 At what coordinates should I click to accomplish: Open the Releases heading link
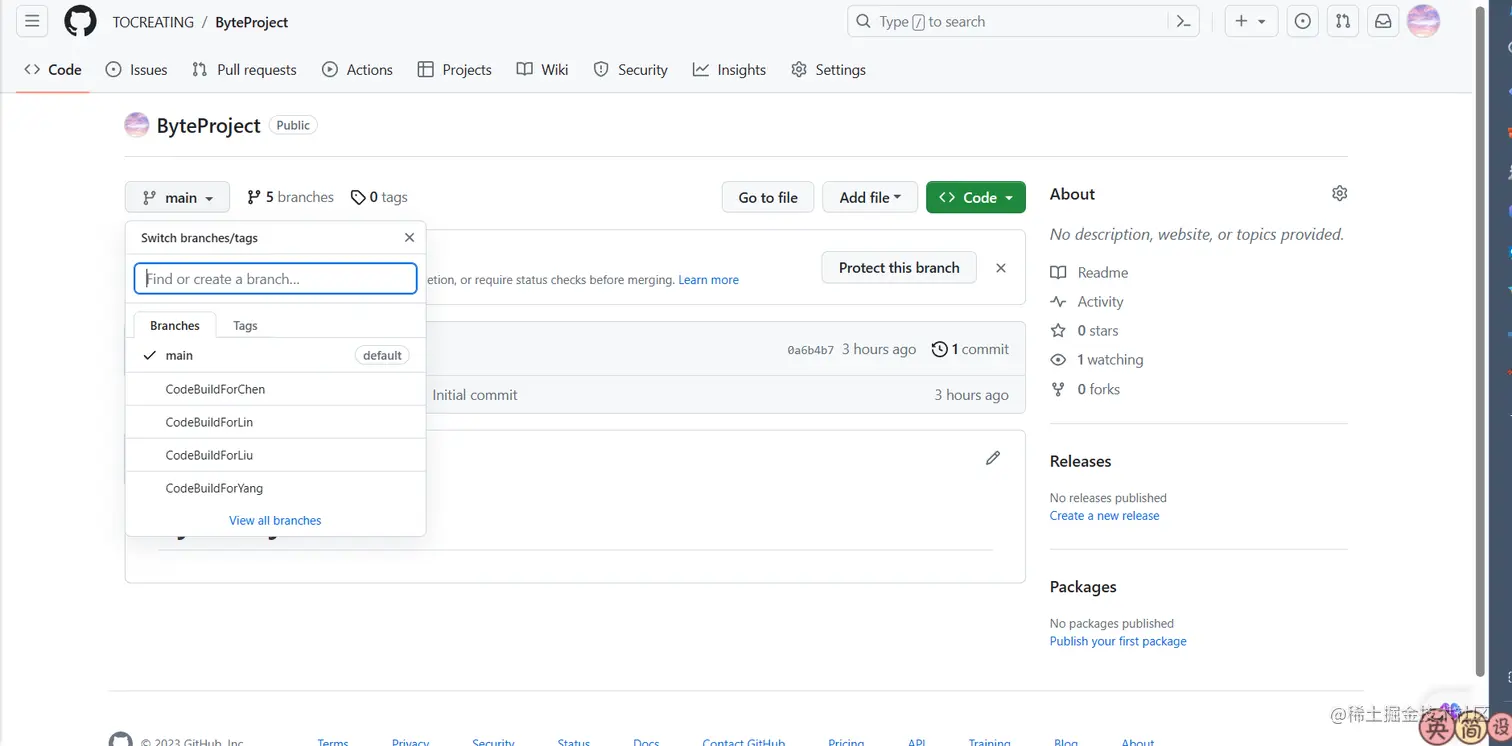coord(1080,461)
